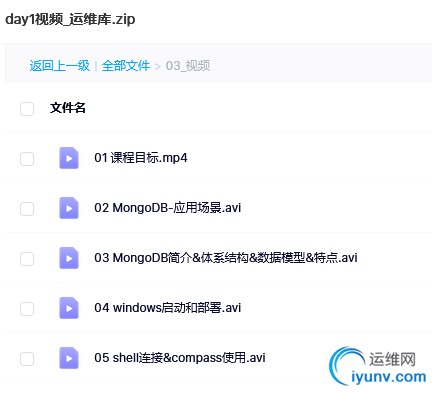Screen dimensions: 432x393
Task: Open 03 MongoDB简介&体系结构&数据模型&特点.avi
Action: click(x=226, y=258)
